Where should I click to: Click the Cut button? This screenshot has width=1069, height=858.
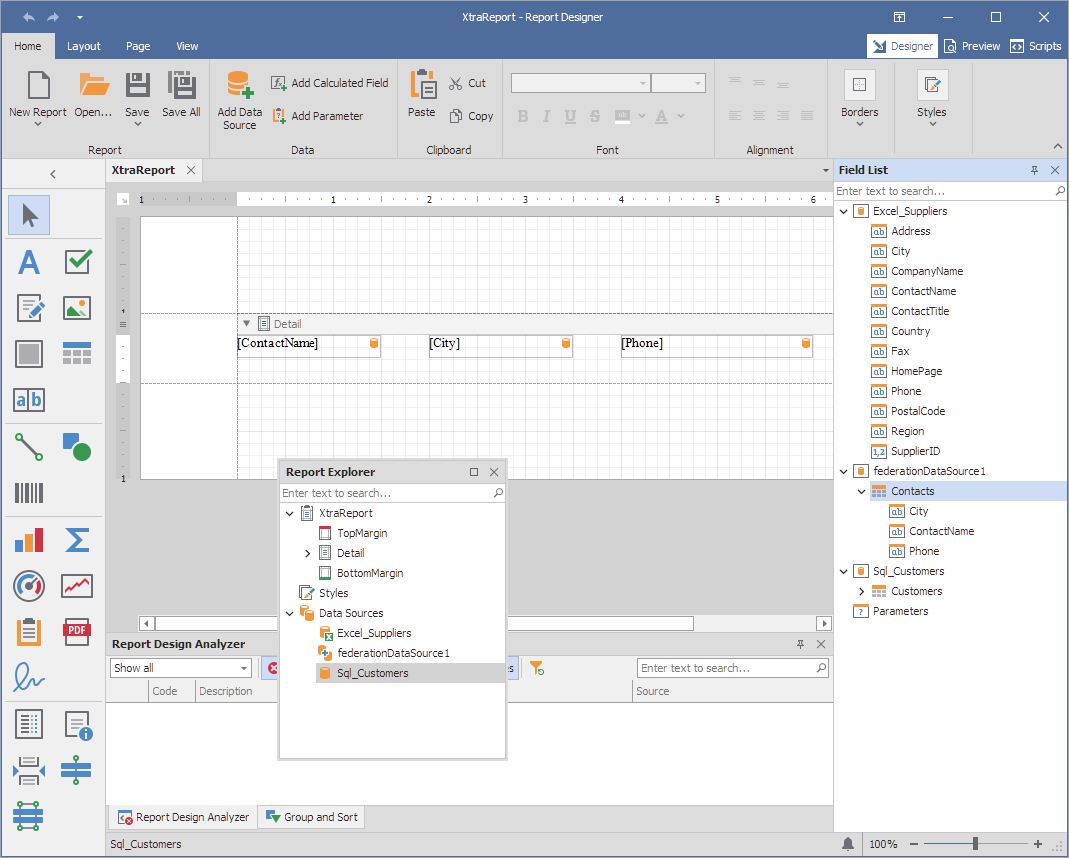[468, 83]
